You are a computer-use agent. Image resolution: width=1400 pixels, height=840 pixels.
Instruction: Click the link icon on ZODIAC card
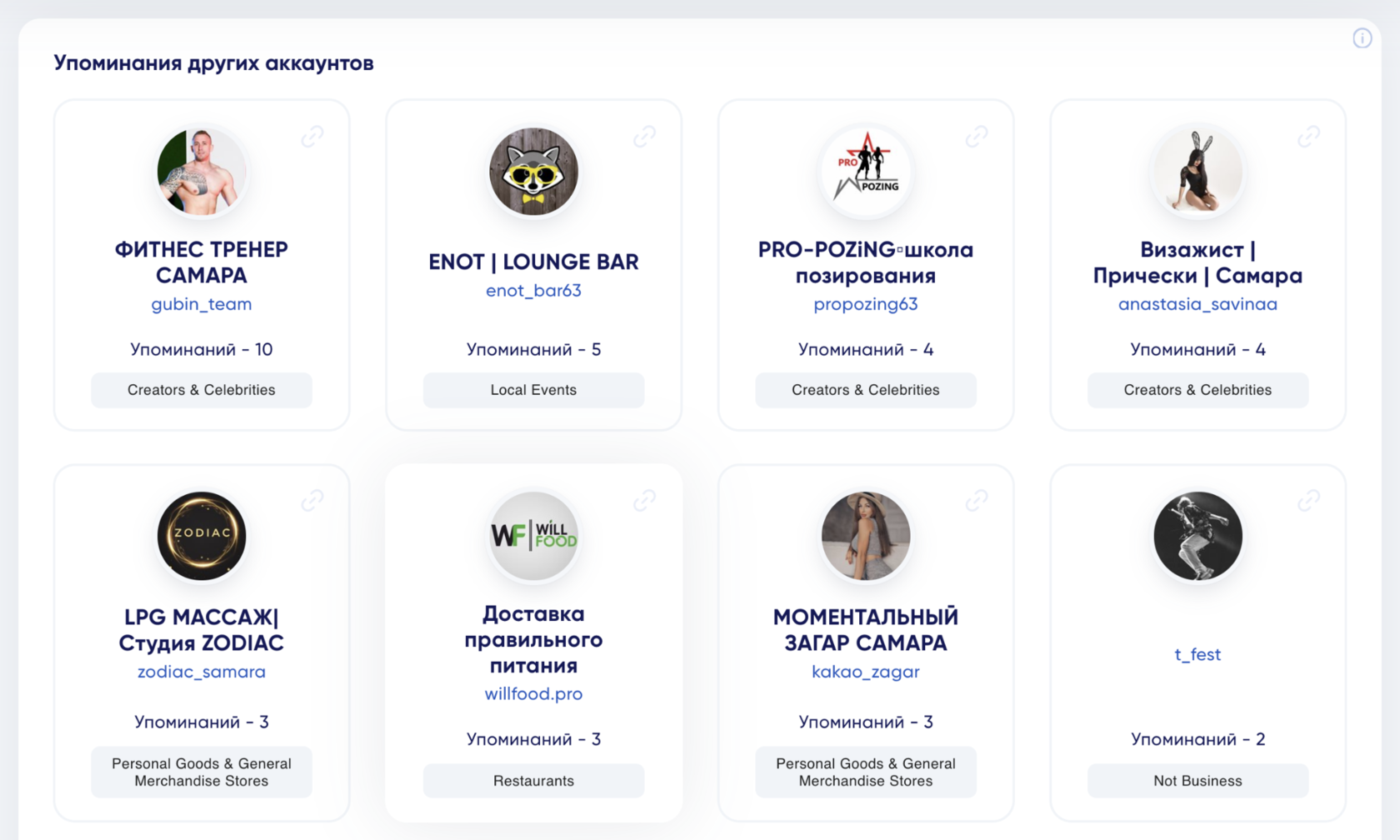312,500
